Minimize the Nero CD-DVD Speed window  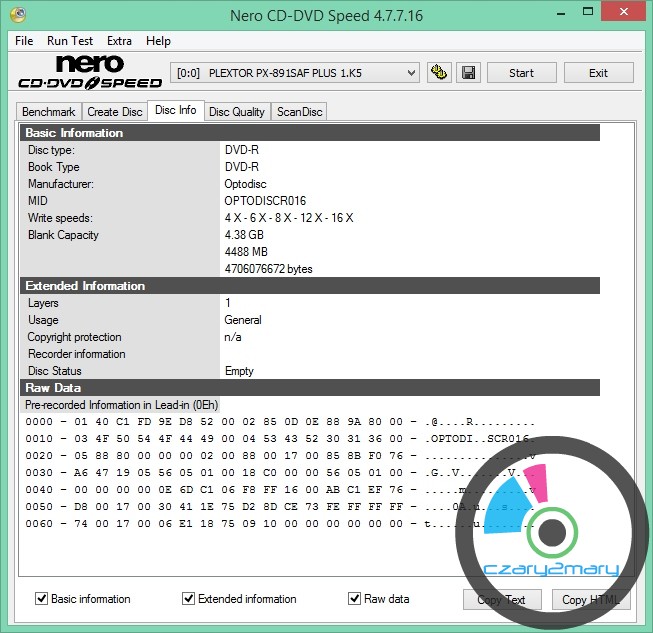tap(541, 15)
